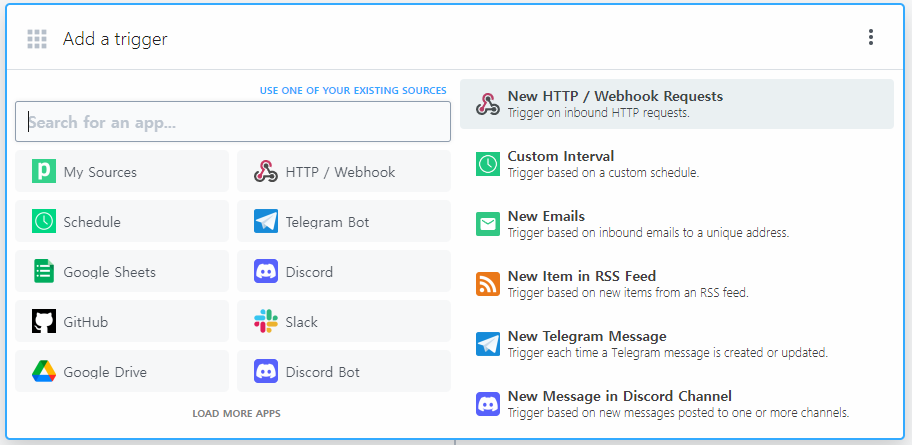
Task: Choose the Google Drive app tile
Action: (122, 371)
